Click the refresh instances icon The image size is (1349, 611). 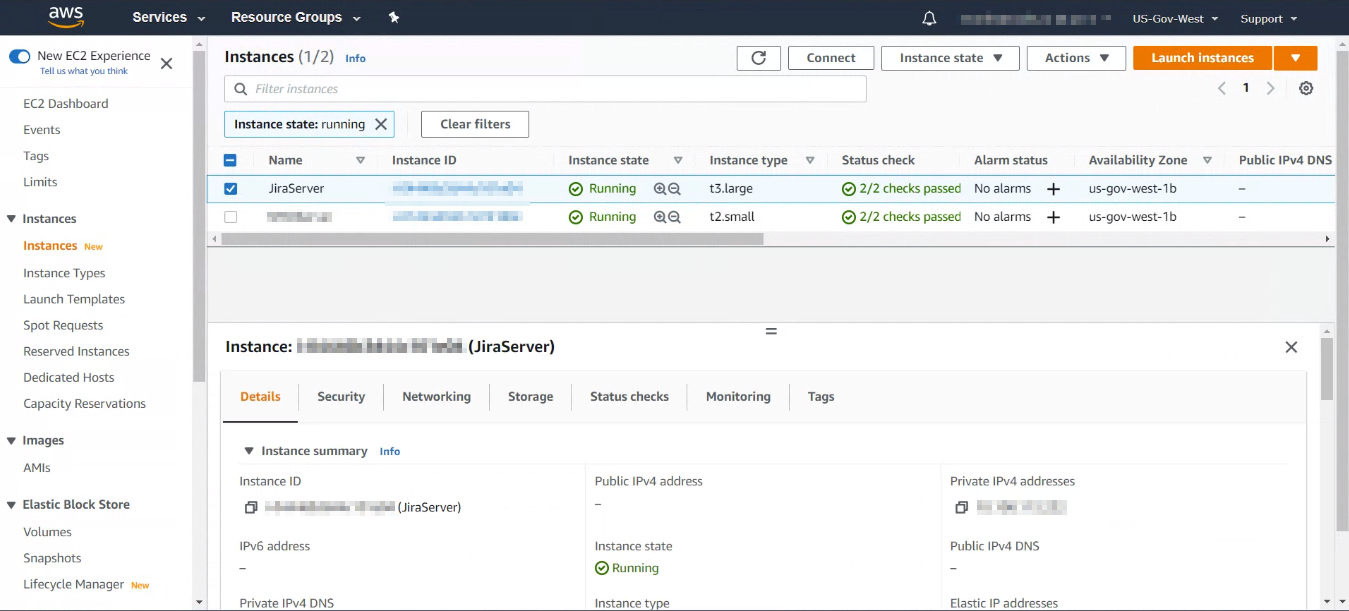[x=758, y=57]
